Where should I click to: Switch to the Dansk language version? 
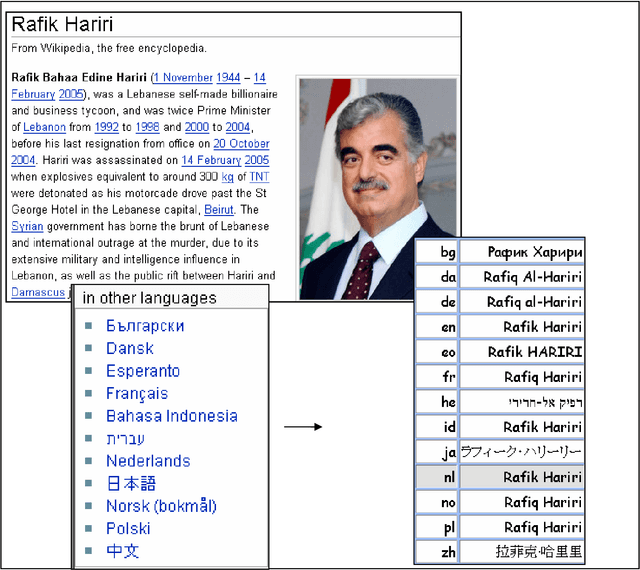130,348
